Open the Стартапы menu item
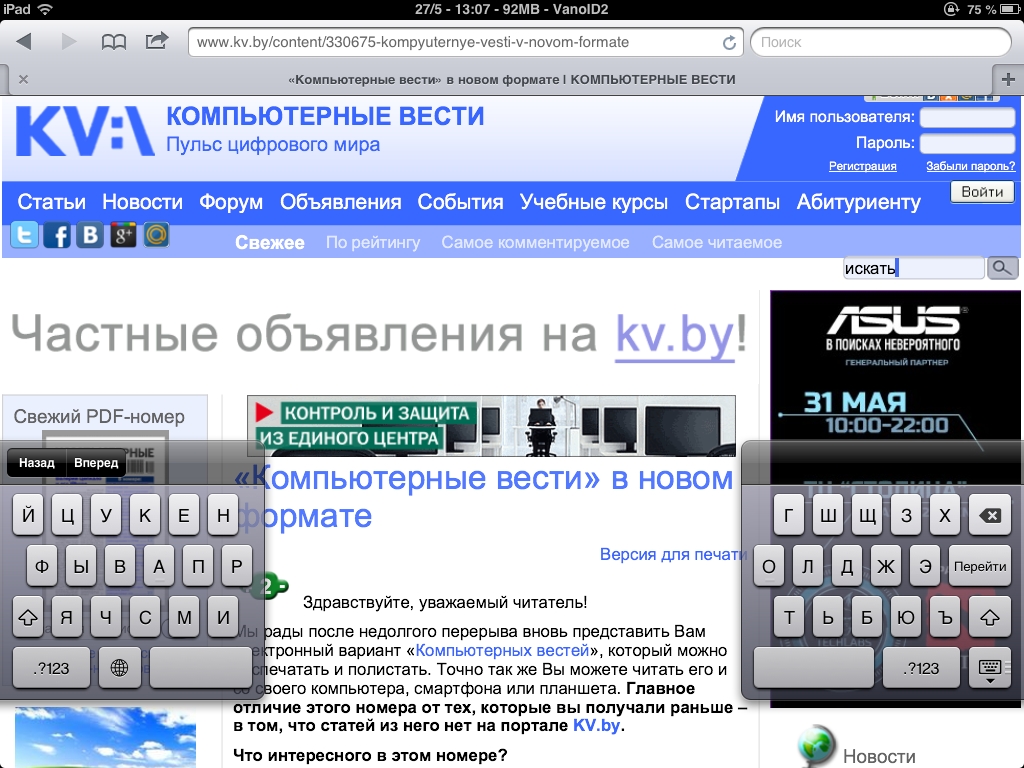 point(732,202)
